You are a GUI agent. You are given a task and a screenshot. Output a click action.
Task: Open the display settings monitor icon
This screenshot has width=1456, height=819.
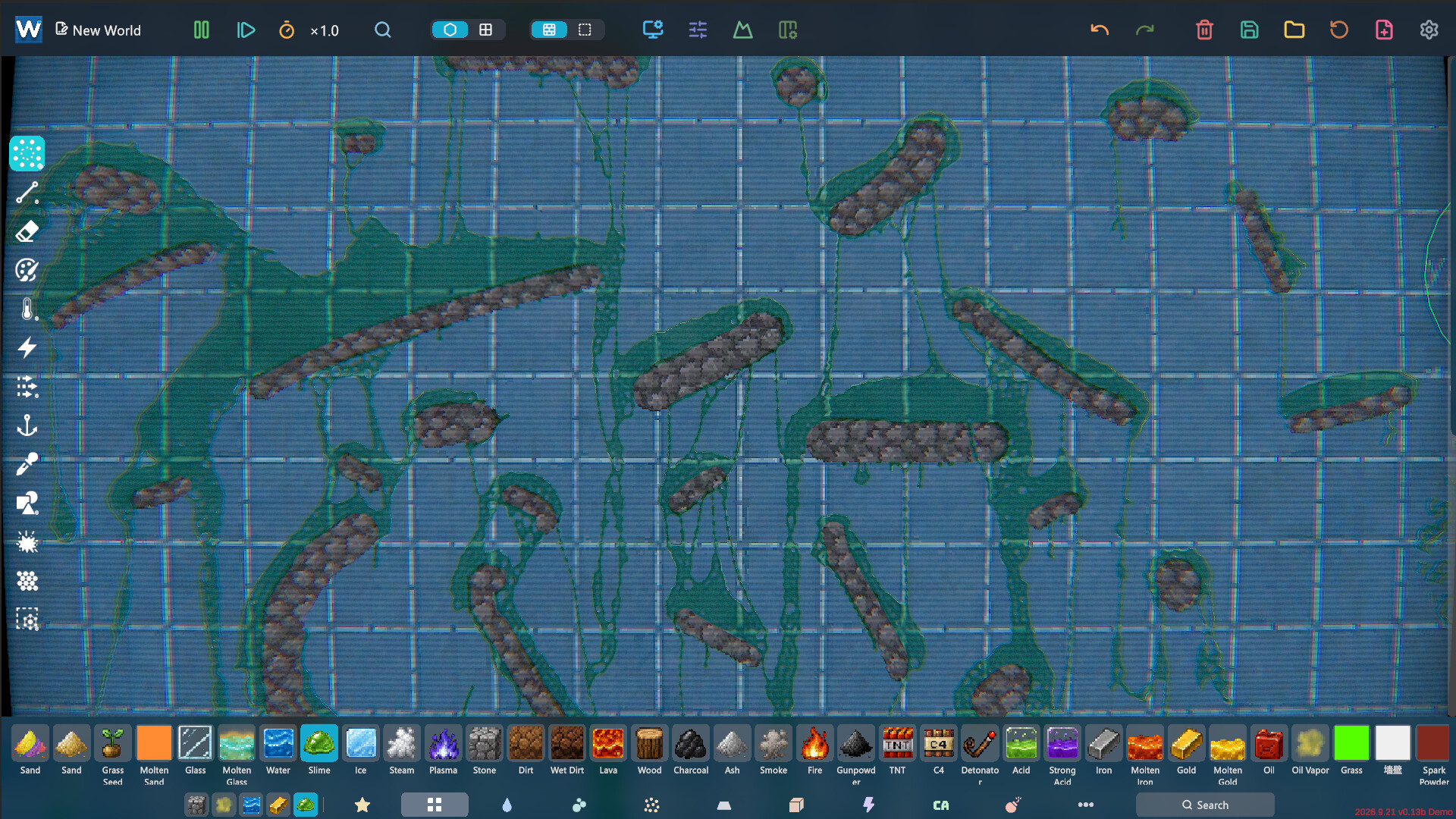653,30
